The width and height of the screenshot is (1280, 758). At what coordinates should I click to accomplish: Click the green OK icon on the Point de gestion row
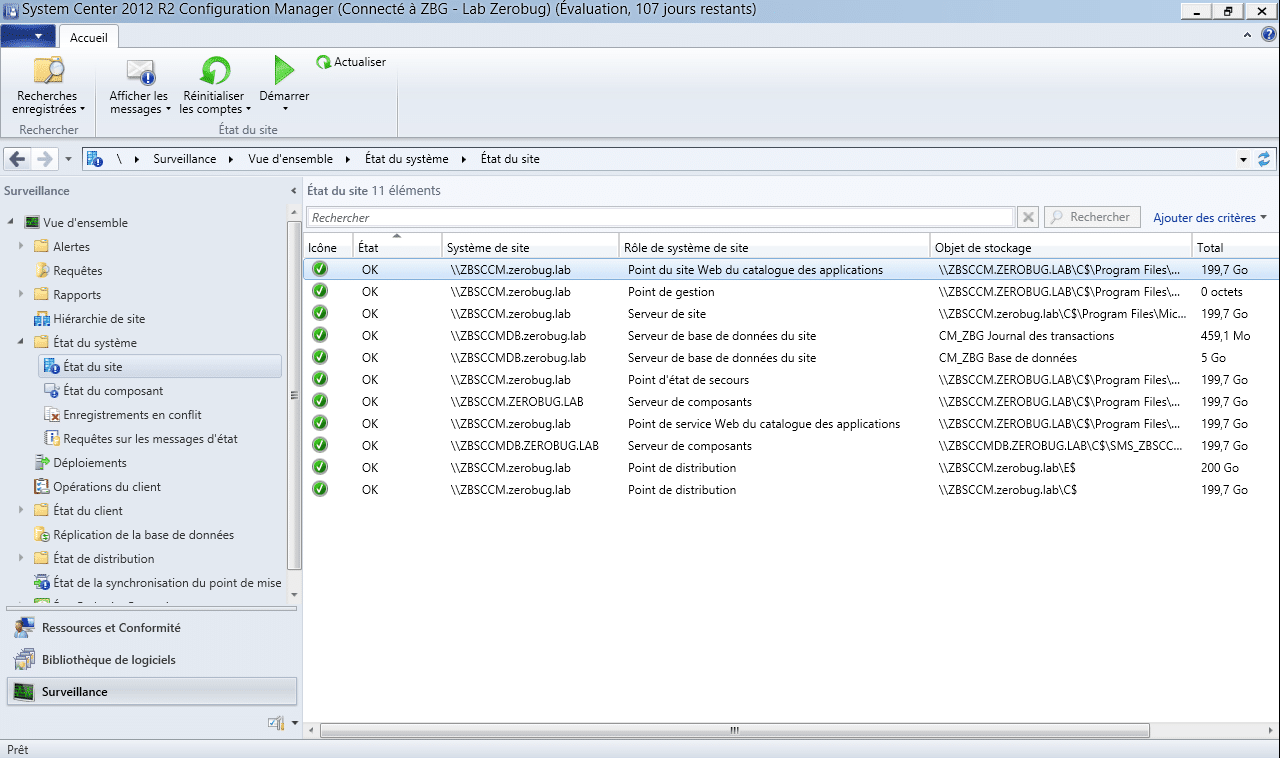tap(320, 292)
